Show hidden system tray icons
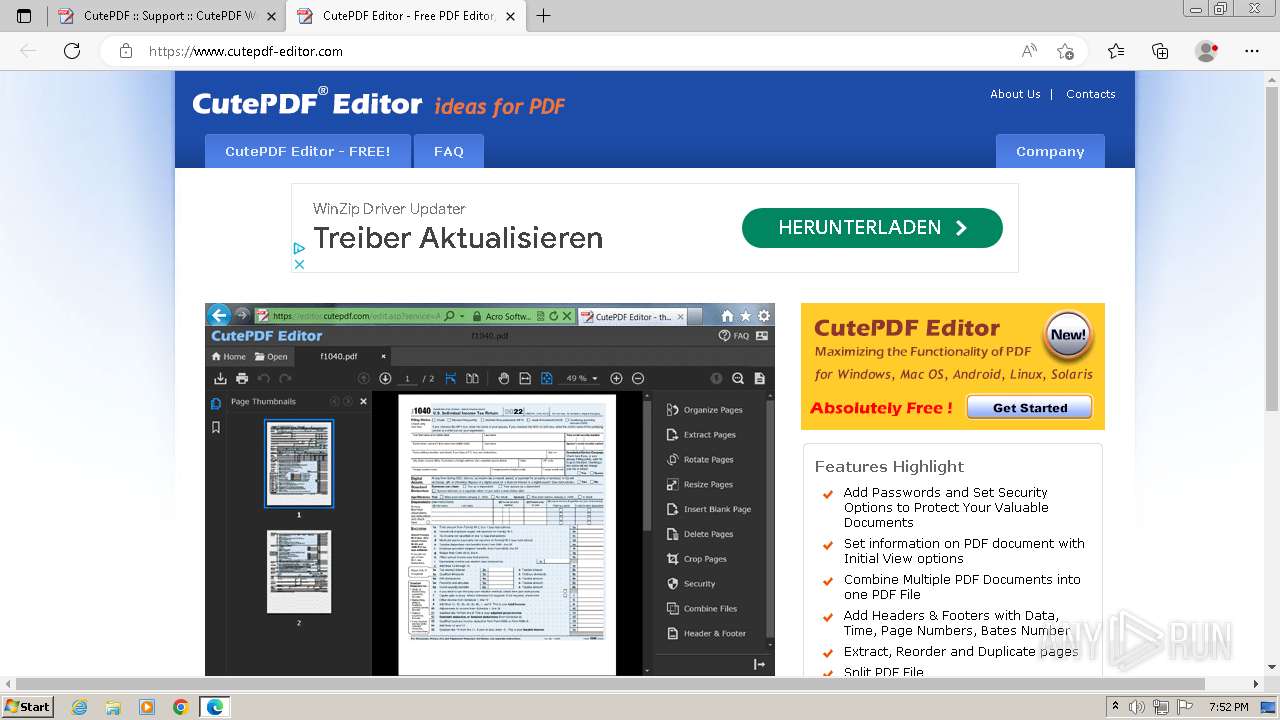1280x720 pixels. [1115, 707]
